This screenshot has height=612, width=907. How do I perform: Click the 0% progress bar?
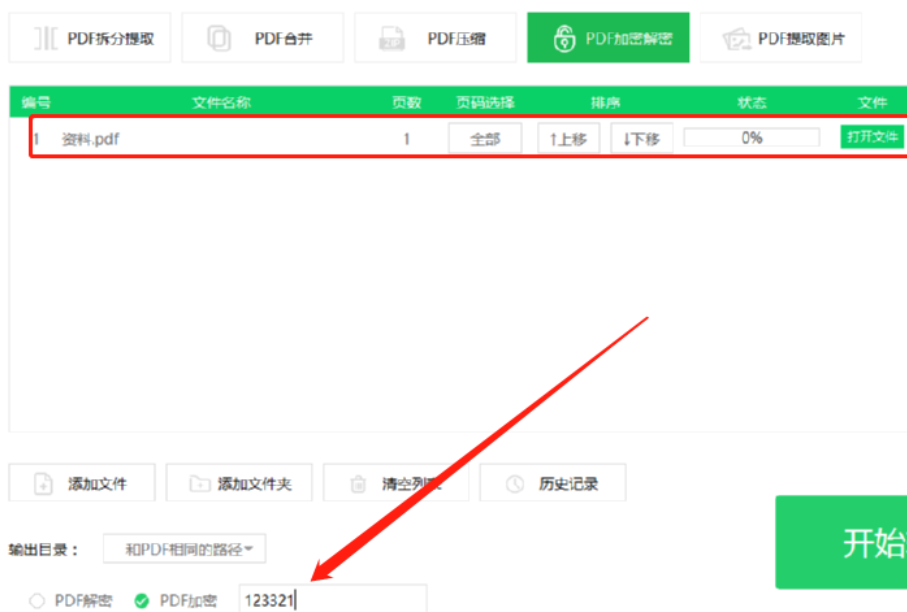click(751, 138)
